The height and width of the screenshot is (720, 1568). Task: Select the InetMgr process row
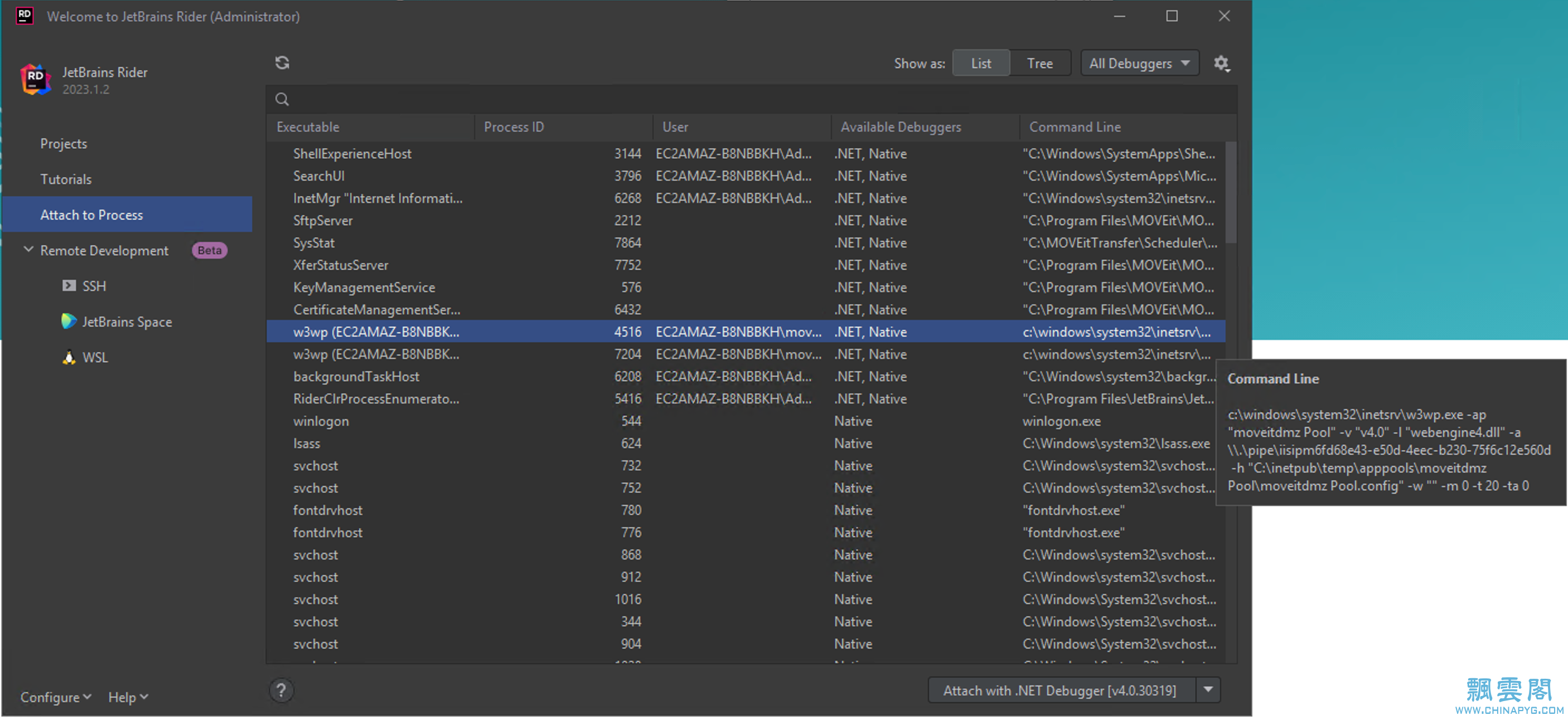(x=746, y=198)
